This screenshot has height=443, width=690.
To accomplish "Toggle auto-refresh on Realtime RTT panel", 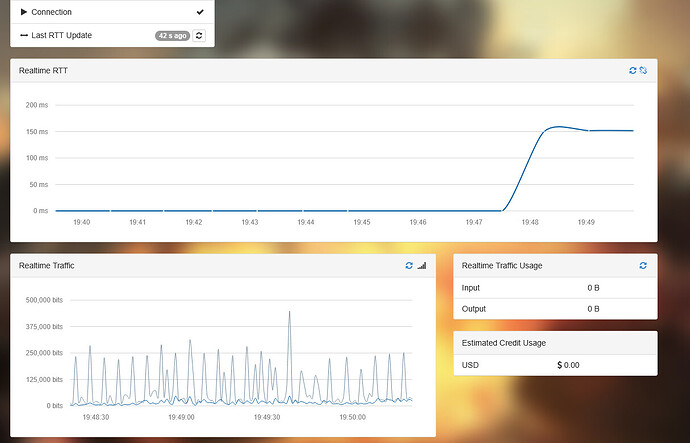I will 643,70.
